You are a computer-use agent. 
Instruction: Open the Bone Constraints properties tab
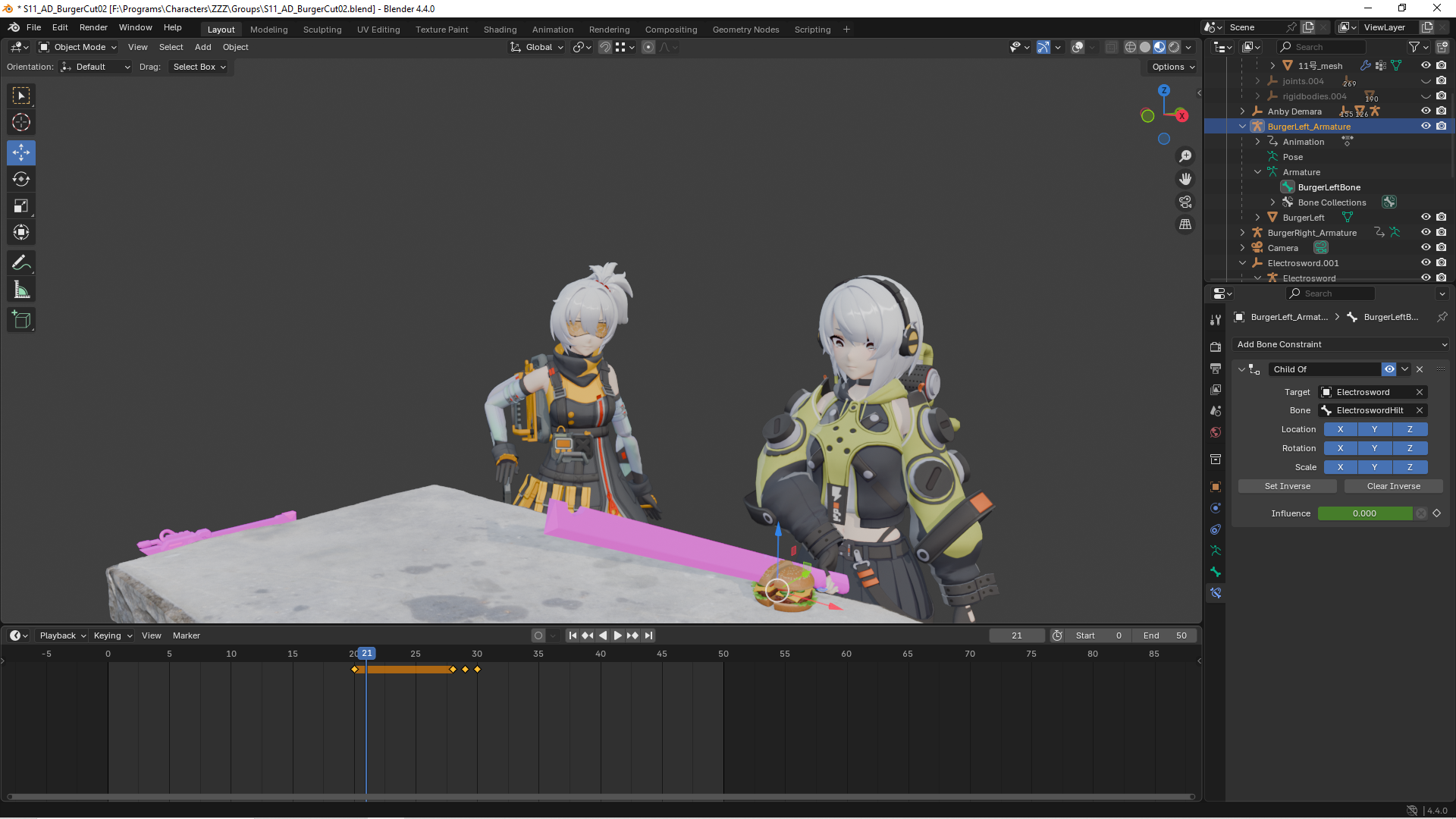point(1216,593)
